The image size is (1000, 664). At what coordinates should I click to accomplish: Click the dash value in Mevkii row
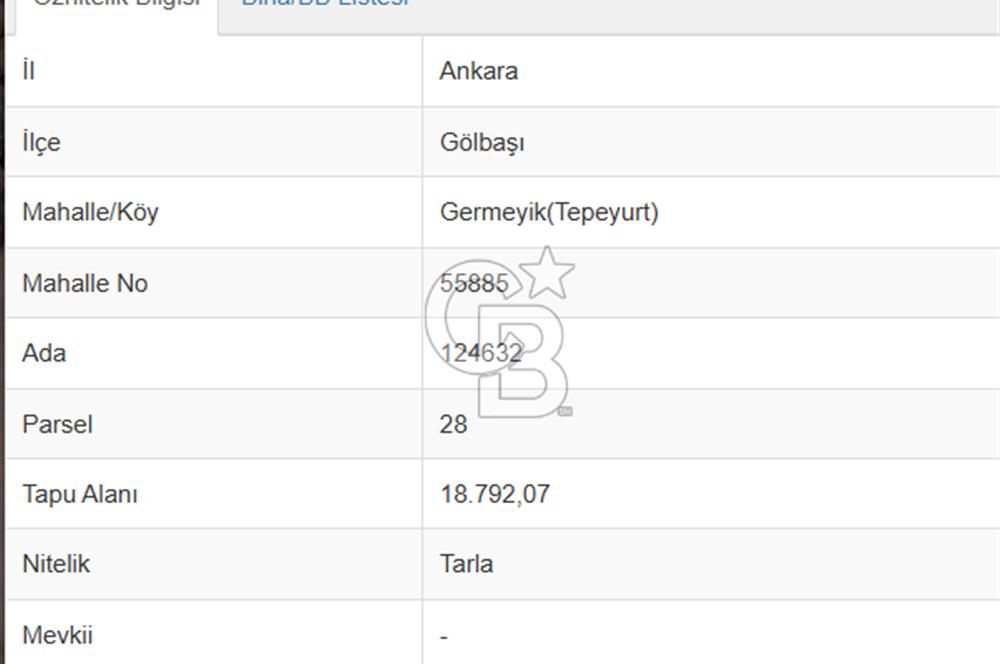point(444,637)
